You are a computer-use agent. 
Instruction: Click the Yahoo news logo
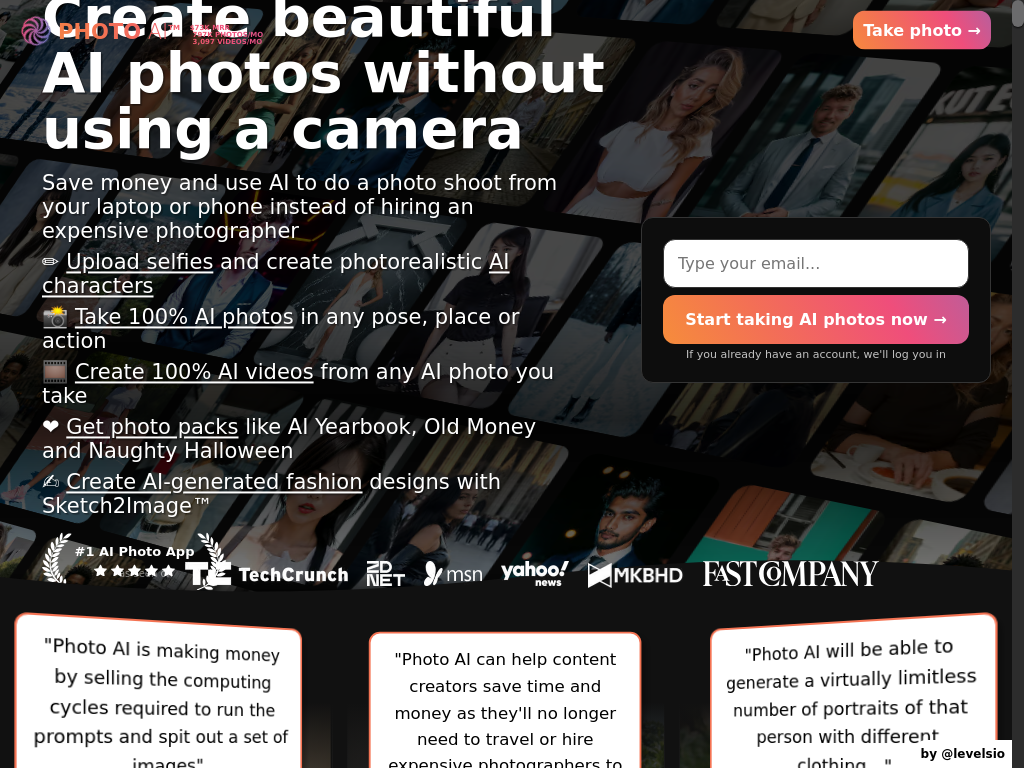pyautogui.click(x=535, y=573)
